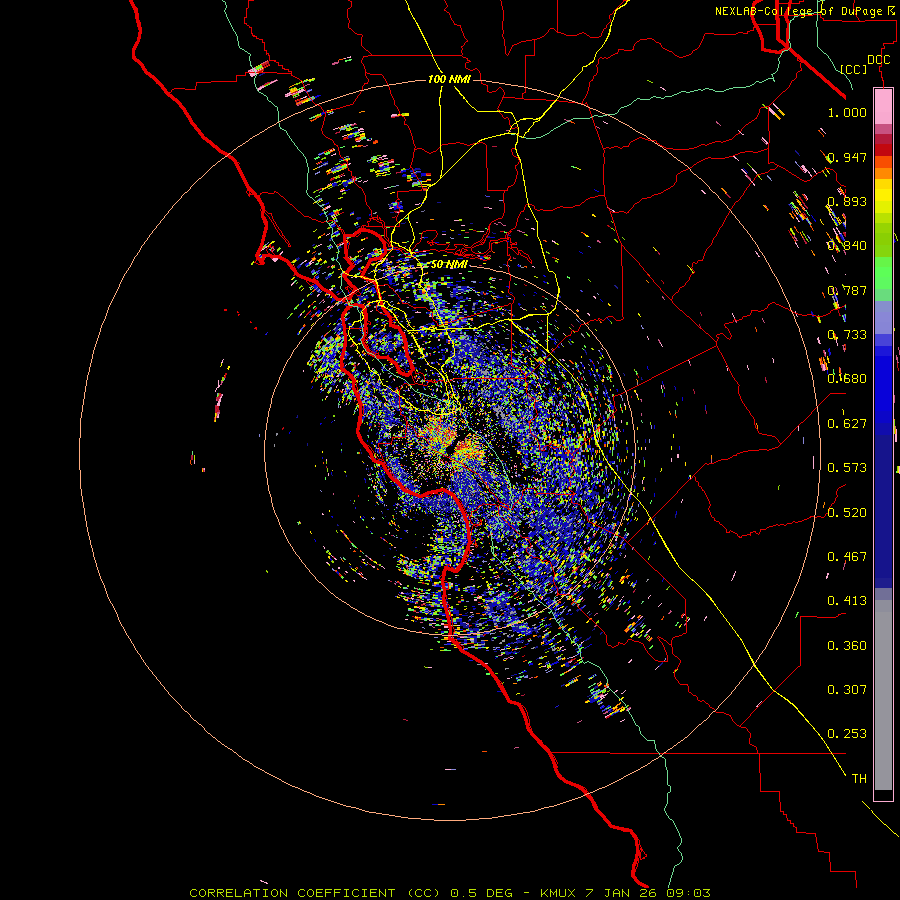Click the 0.253 legend value
Viewport: 900px width, 900px height.
pos(847,734)
